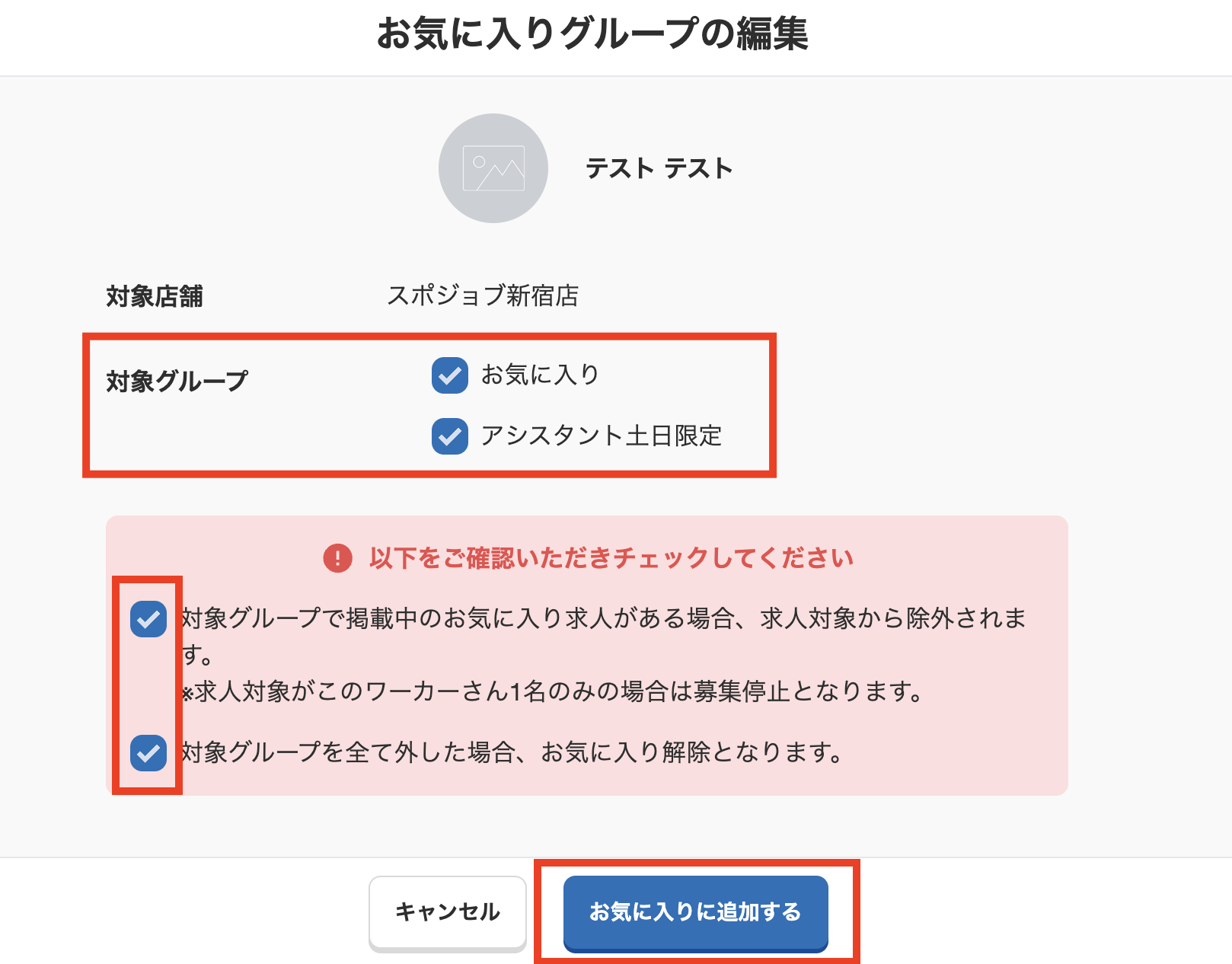
Task: Click the red exclamation warning icon
Action: 337,557
